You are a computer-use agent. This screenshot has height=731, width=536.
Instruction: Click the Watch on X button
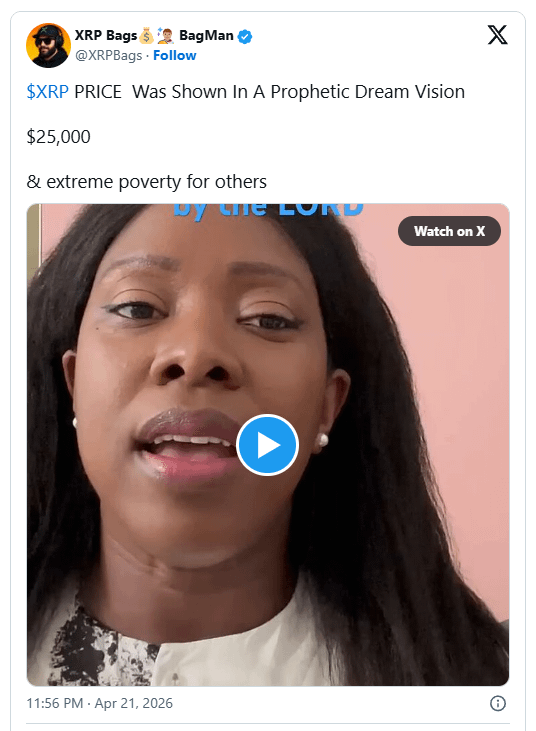pyautogui.click(x=449, y=231)
